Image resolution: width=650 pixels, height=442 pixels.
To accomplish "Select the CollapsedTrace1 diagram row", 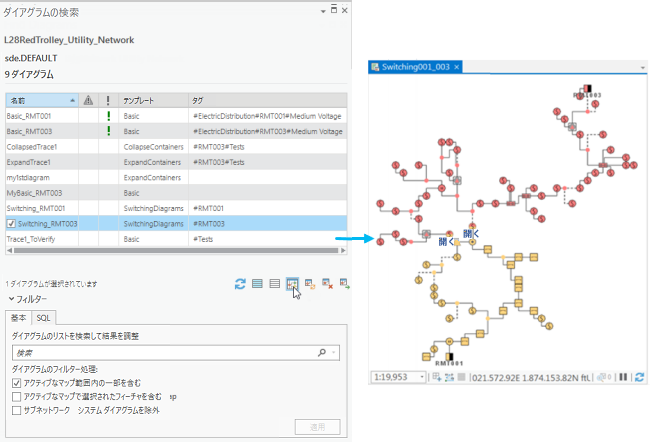I will click(176, 147).
